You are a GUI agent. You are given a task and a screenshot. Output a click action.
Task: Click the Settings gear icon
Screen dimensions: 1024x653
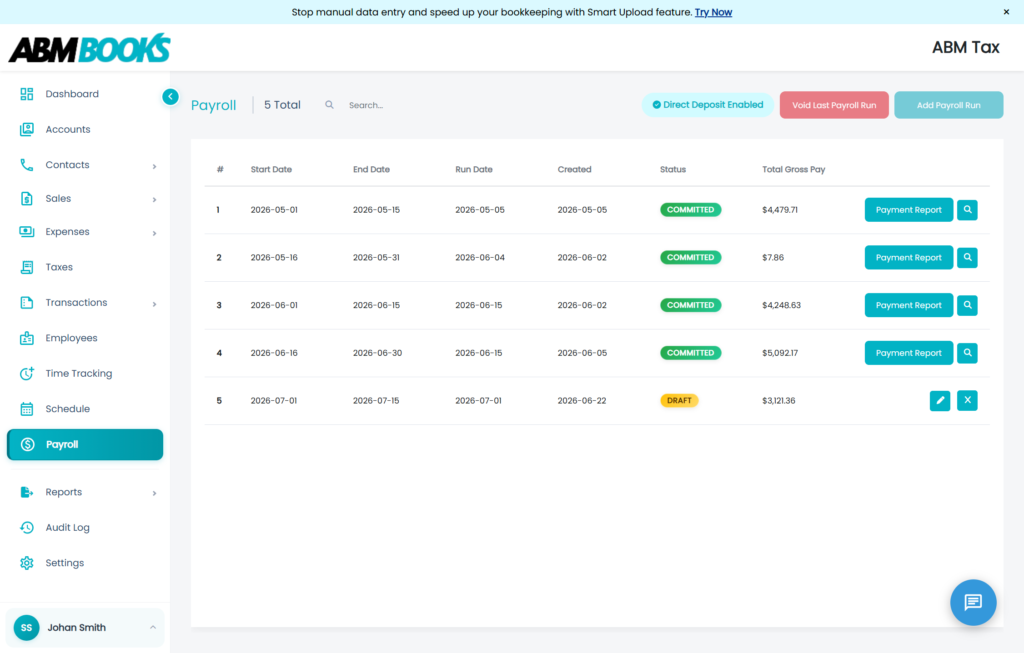pos(27,563)
